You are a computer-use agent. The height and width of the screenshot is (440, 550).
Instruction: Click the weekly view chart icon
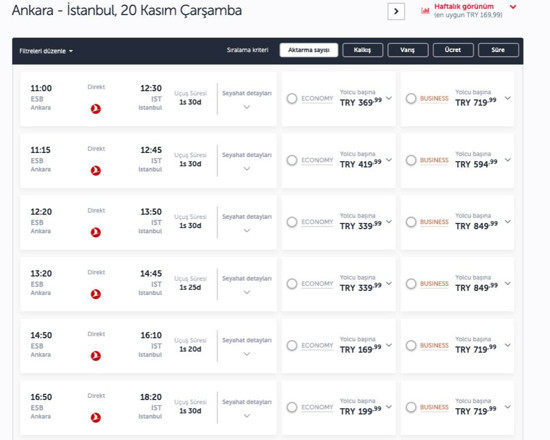pos(425,11)
